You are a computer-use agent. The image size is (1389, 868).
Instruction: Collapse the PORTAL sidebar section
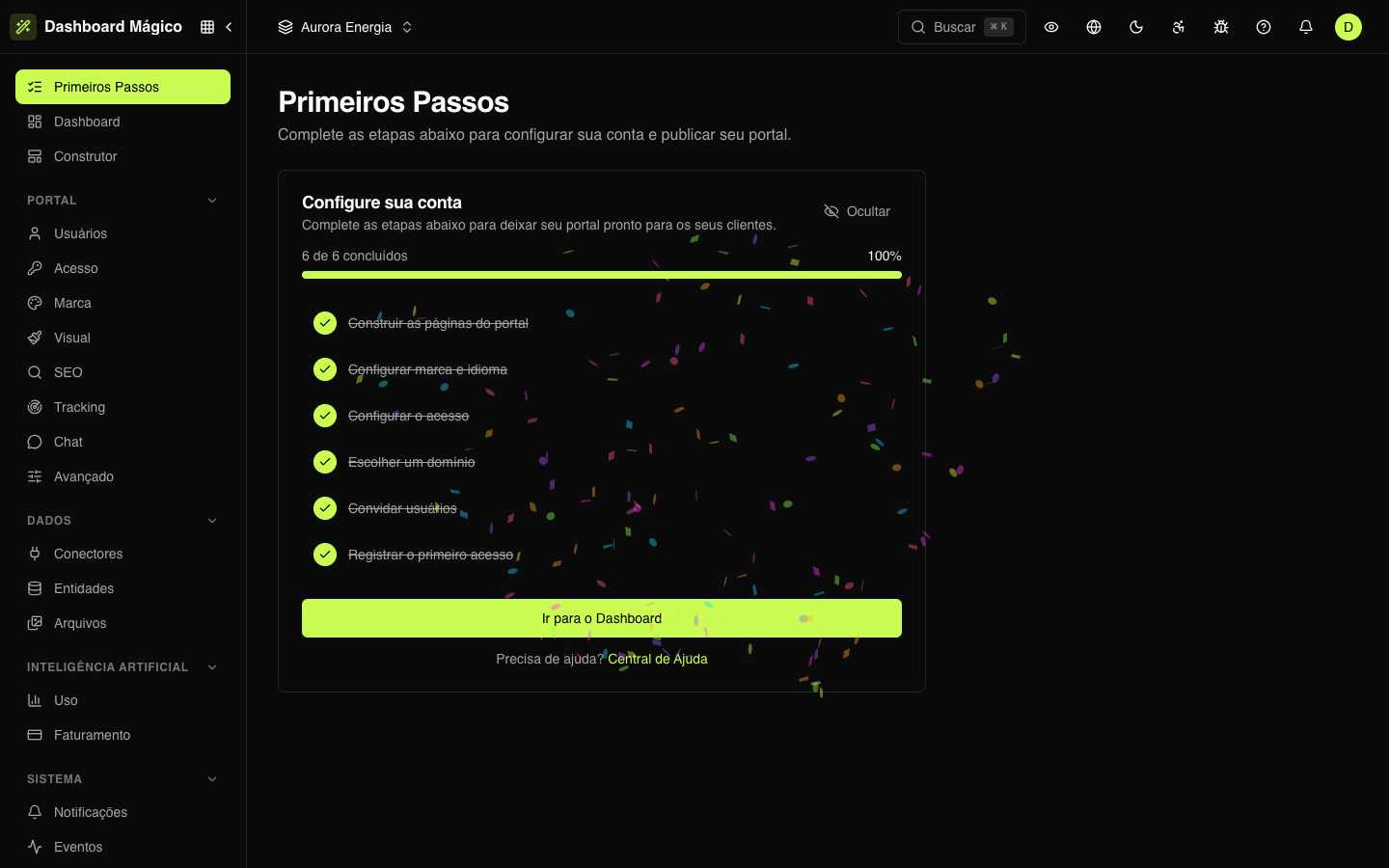point(212,201)
